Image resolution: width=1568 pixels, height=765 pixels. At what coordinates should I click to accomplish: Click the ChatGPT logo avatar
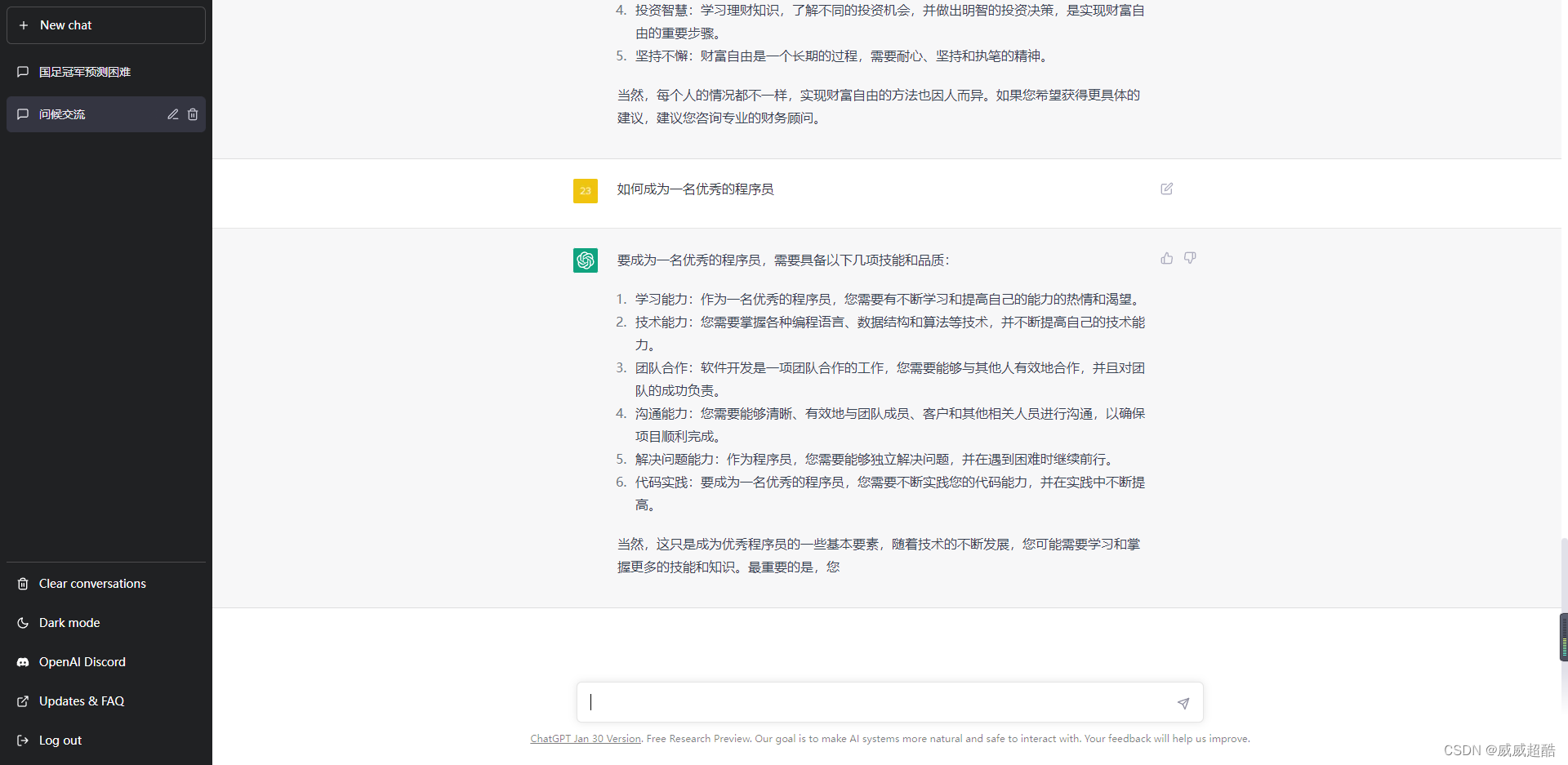tap(586, 260)
